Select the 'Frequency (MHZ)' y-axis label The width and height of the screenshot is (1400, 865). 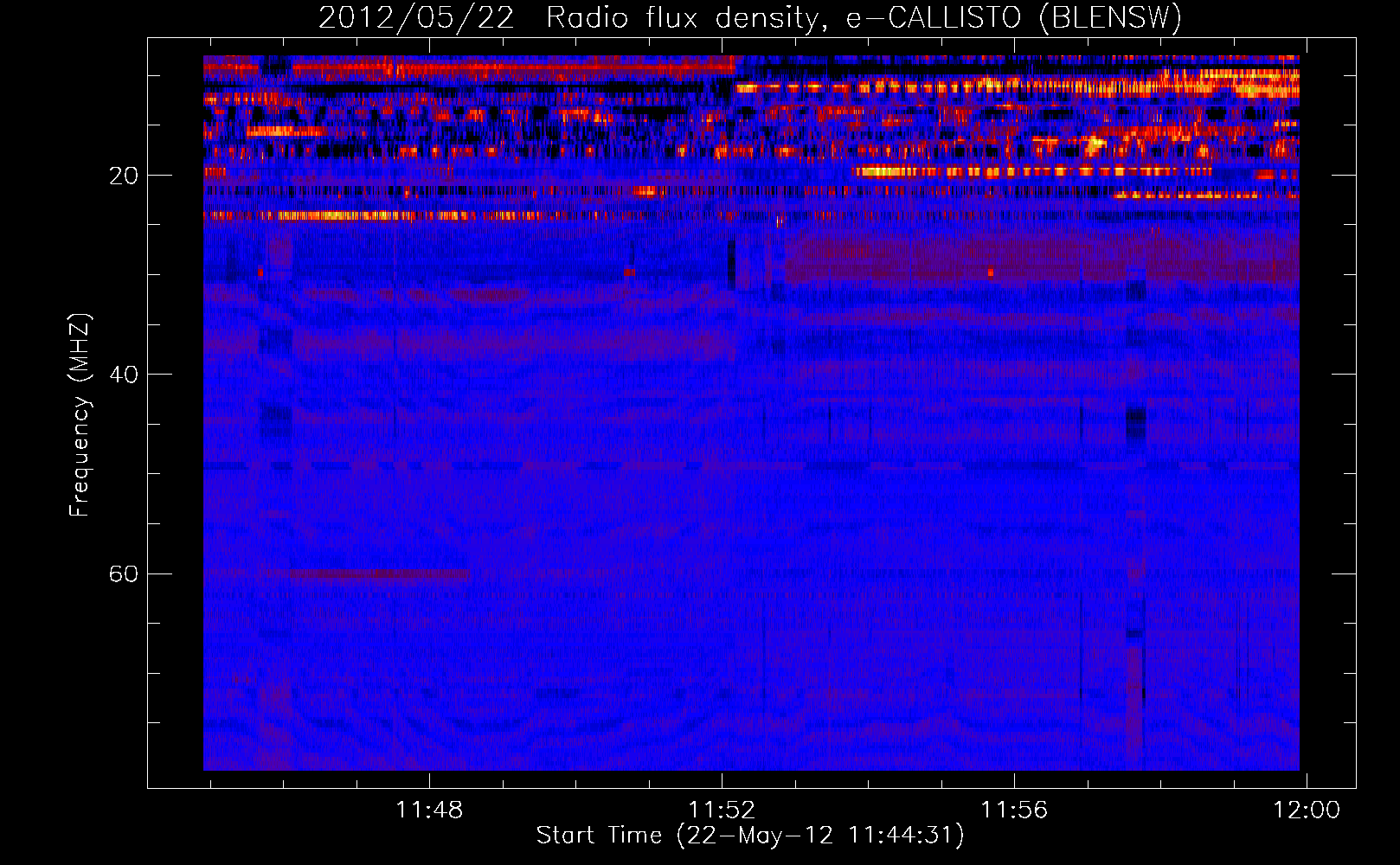[80, 415]
